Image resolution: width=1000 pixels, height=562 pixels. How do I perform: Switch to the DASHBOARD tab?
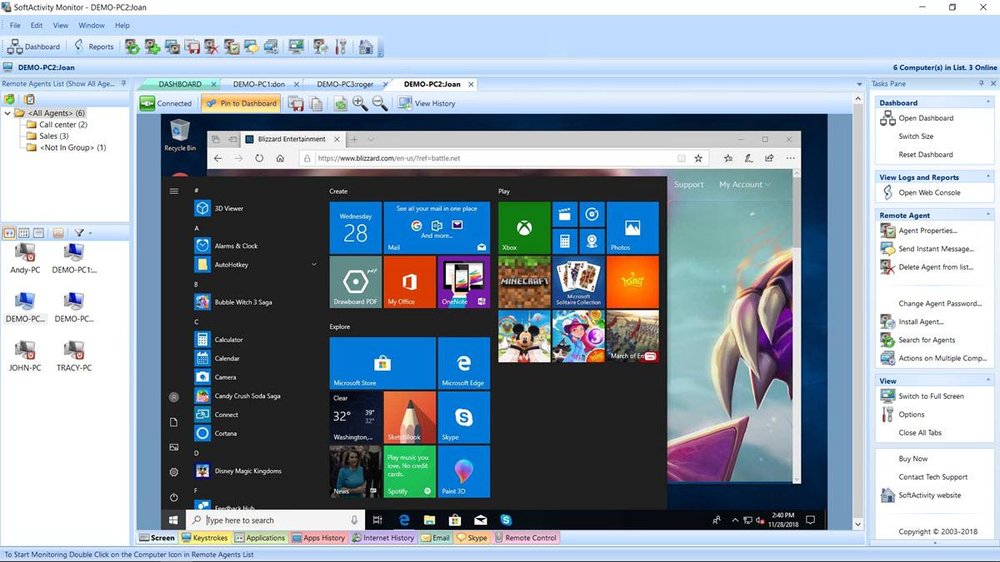[x=180, y=84]
